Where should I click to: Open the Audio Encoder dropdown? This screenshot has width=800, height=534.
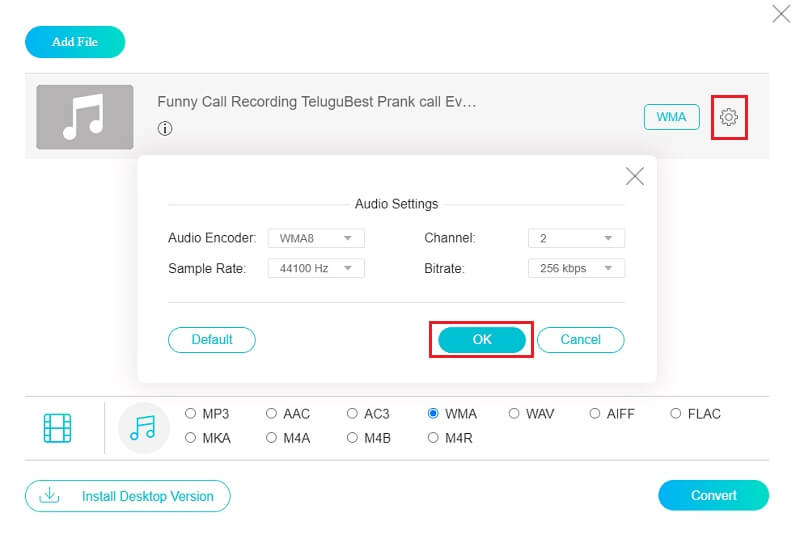316,238
